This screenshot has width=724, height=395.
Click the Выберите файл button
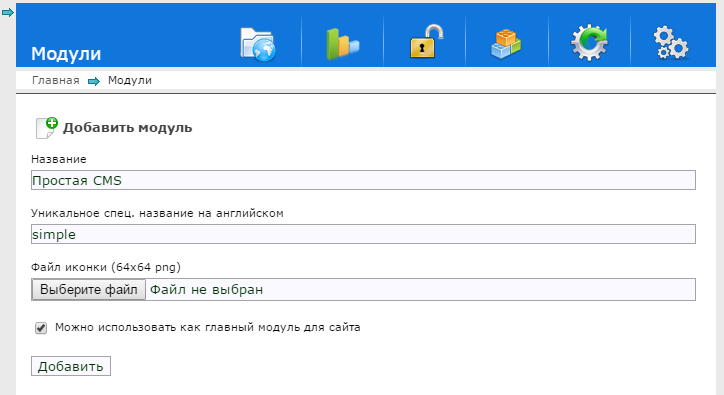pyautogui.click(x=89, y=290)
